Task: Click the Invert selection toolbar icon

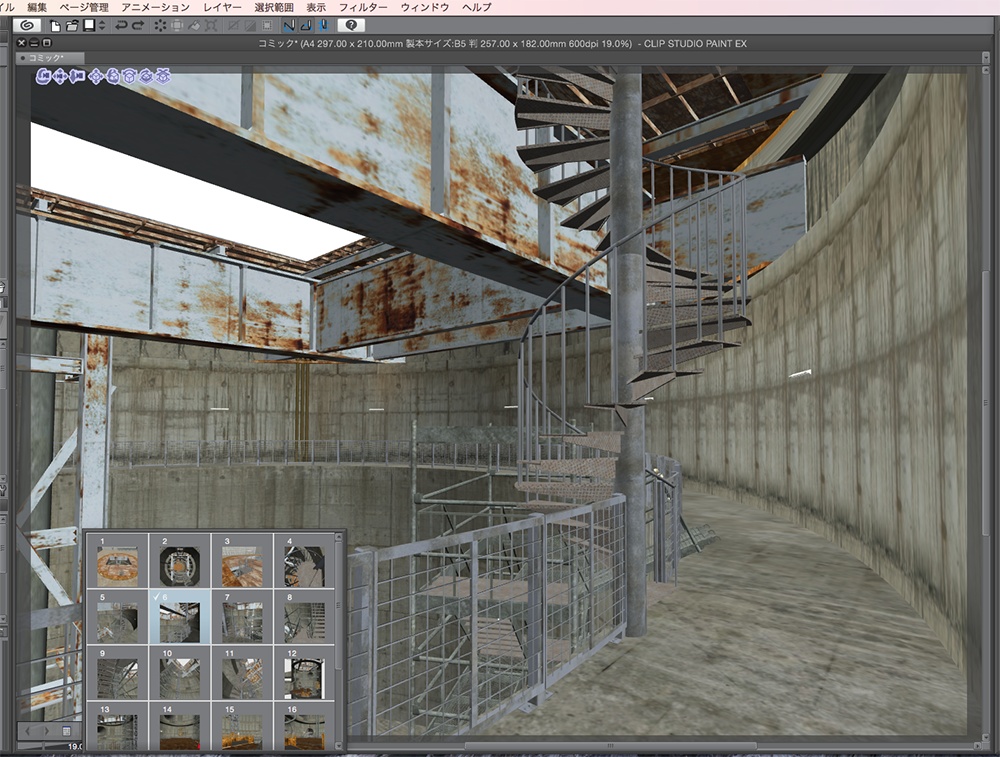Action: tap(251, 26)
